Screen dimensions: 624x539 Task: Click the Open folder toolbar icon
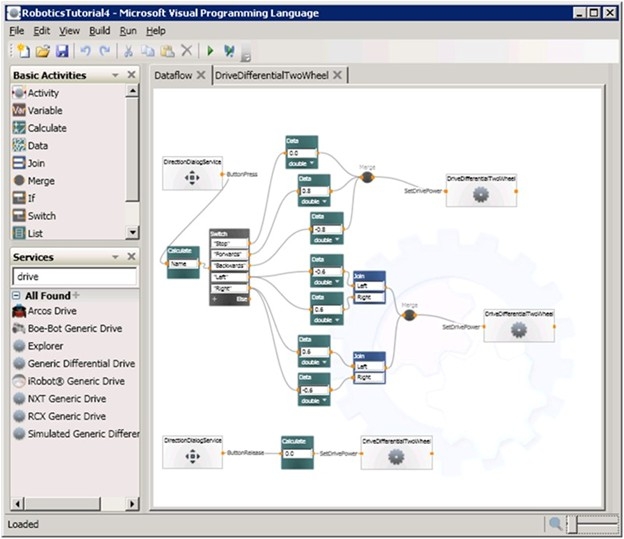(43, 51)
